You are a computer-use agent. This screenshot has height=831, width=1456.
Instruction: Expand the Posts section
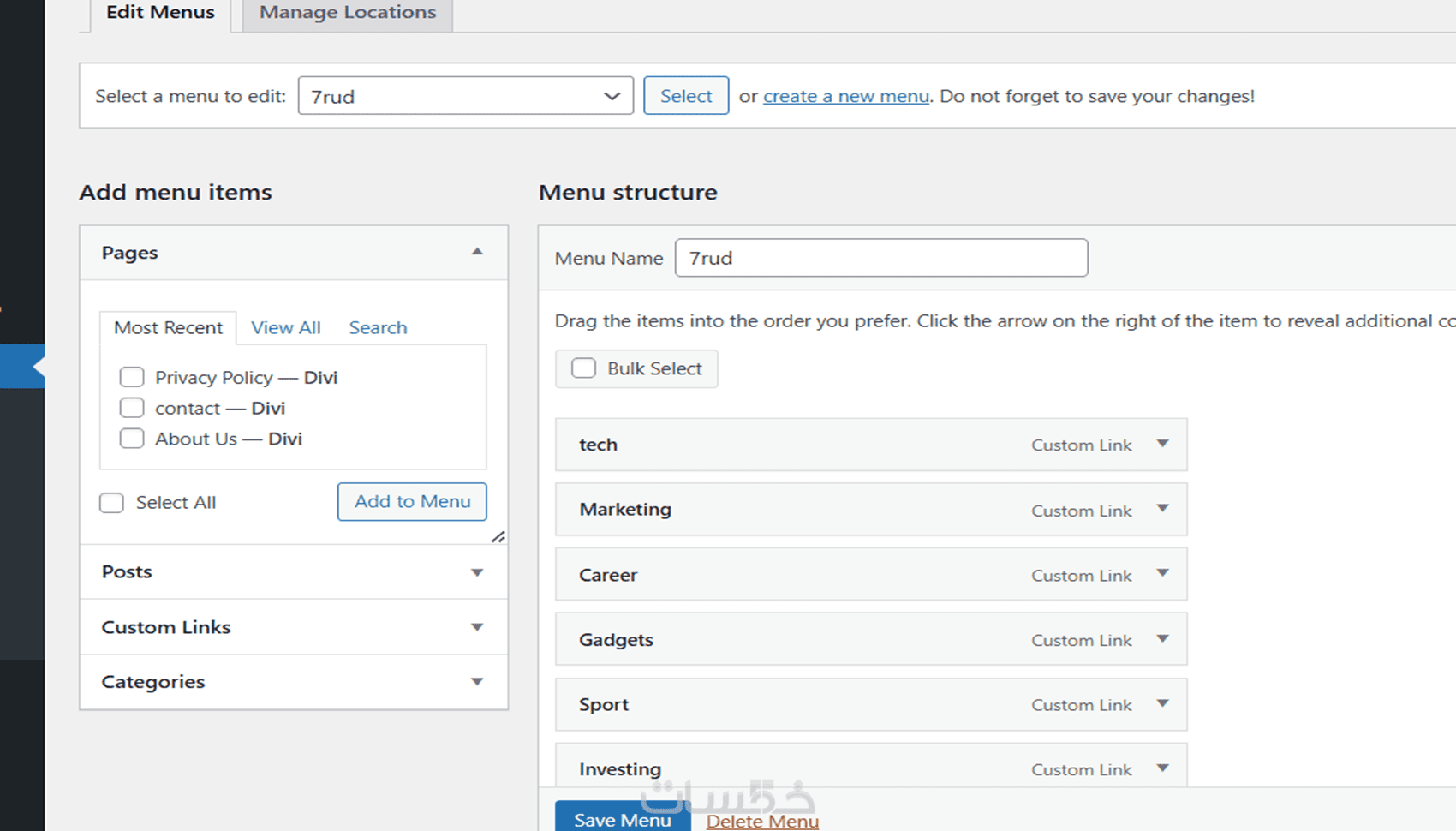pos(477,572)
